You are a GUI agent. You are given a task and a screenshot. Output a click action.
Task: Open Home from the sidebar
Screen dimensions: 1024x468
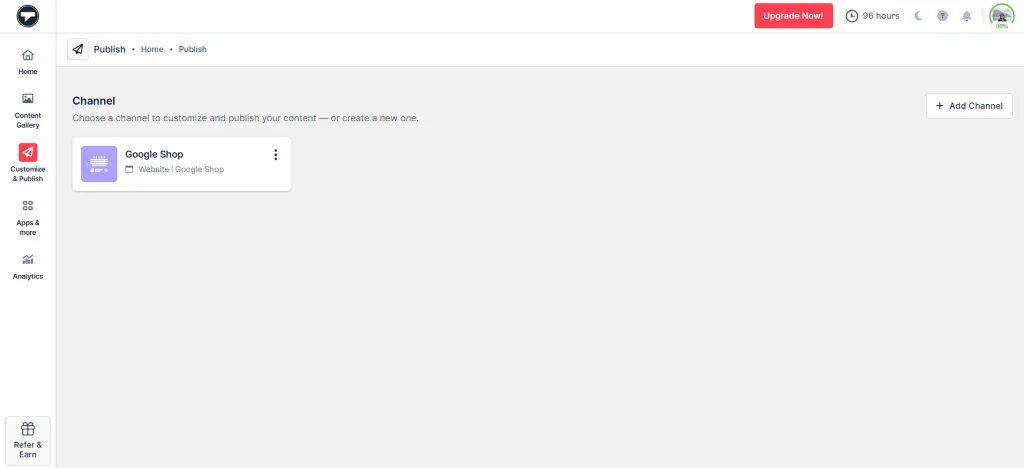click(x=28, y=61)
